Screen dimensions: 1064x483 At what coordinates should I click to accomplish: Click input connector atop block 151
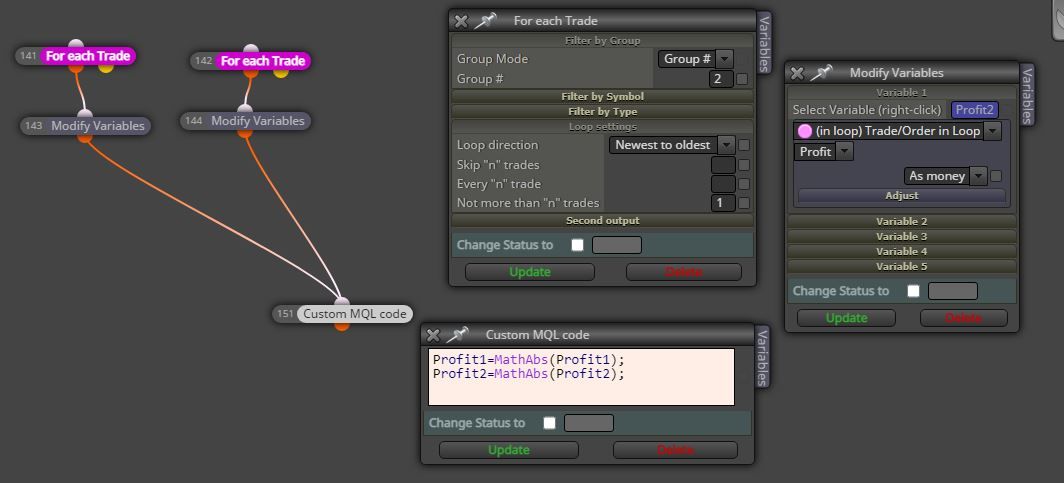coord(342,301)
